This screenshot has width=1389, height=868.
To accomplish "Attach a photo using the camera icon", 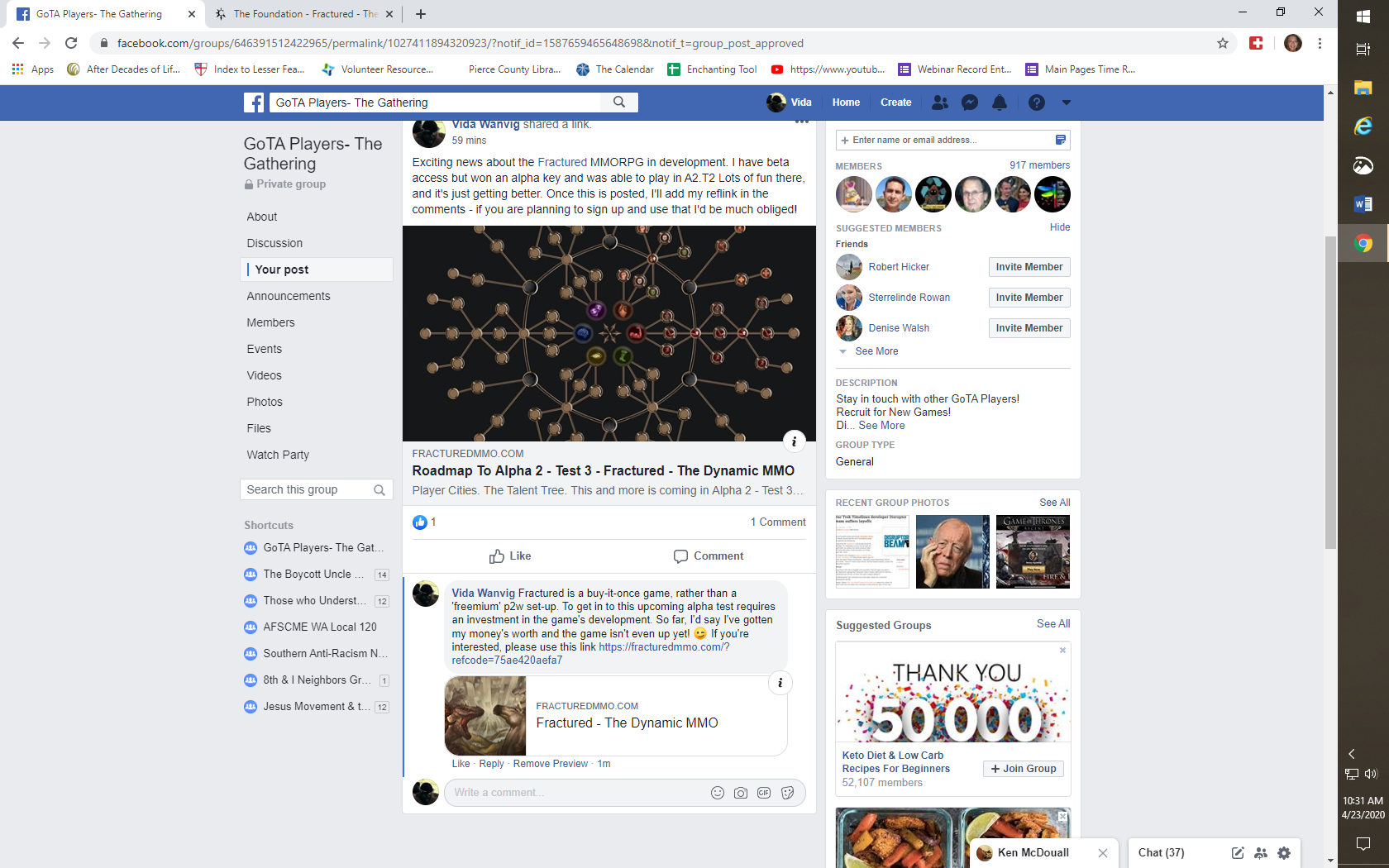I will 741,793.
